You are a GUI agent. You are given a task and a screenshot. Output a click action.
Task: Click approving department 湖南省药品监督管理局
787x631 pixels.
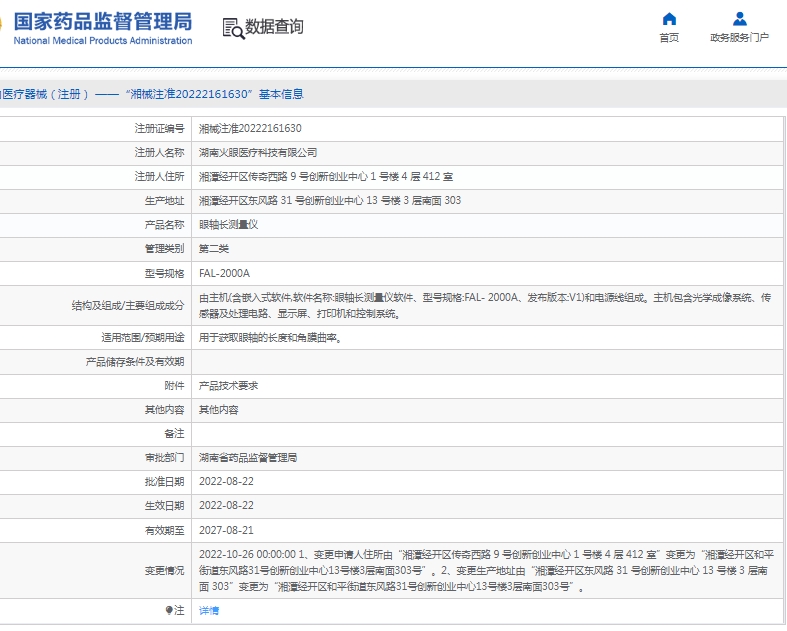(248, 458)
